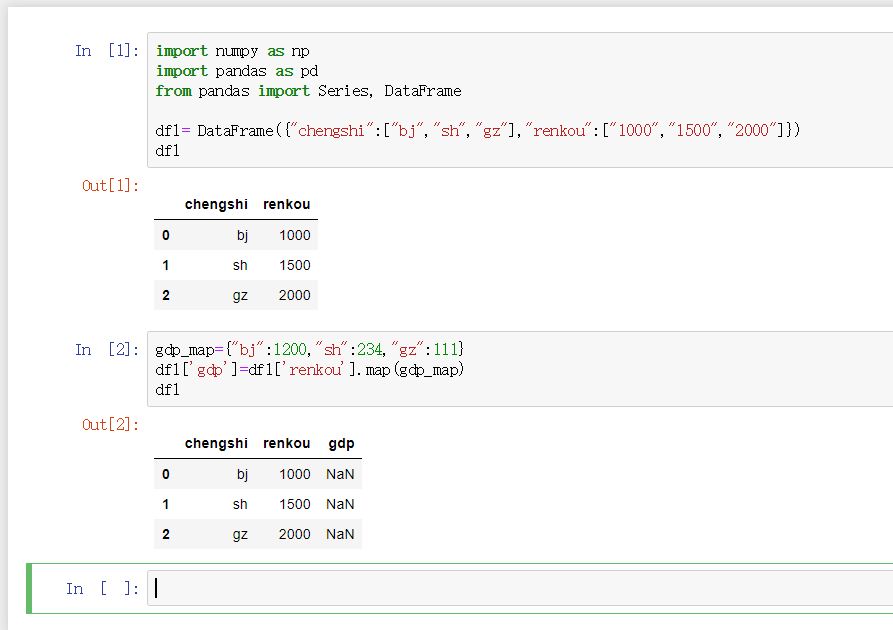Click the Out[1]: output prompt
The height and width of the screenshot is (630, 893).
coord(110,186)
